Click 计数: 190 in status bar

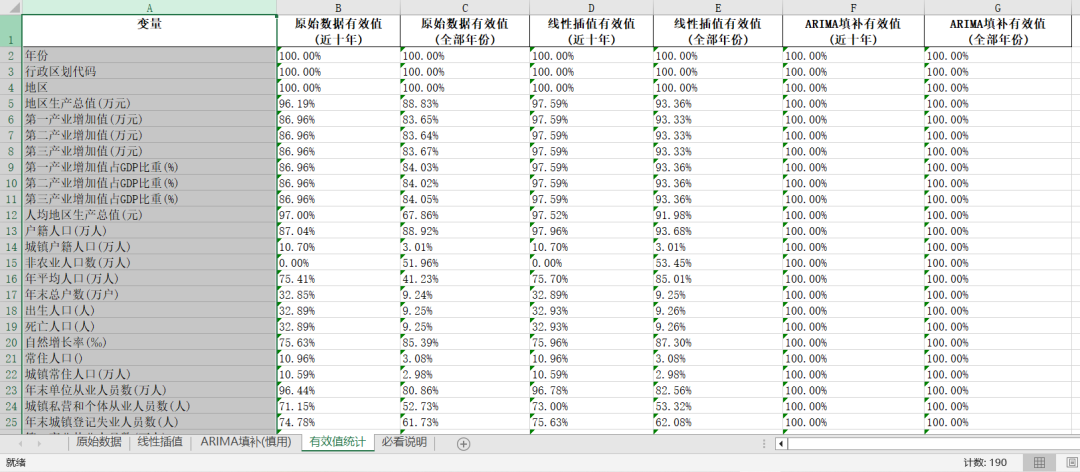[987, 462]
